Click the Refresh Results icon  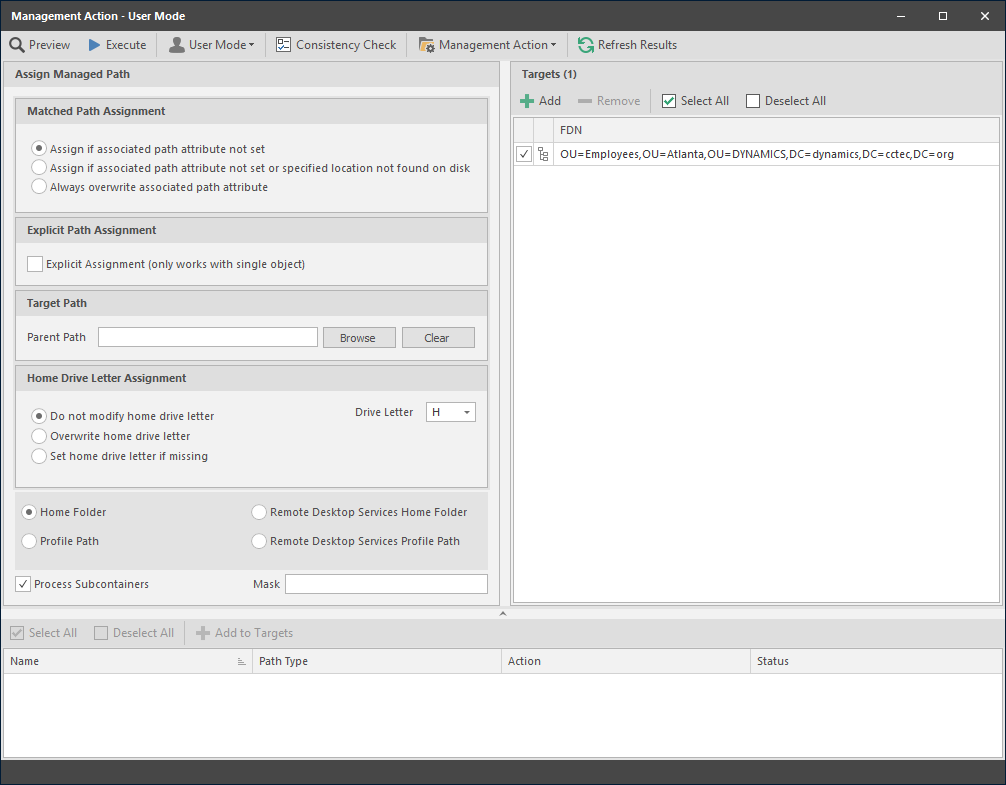point(586,45)
